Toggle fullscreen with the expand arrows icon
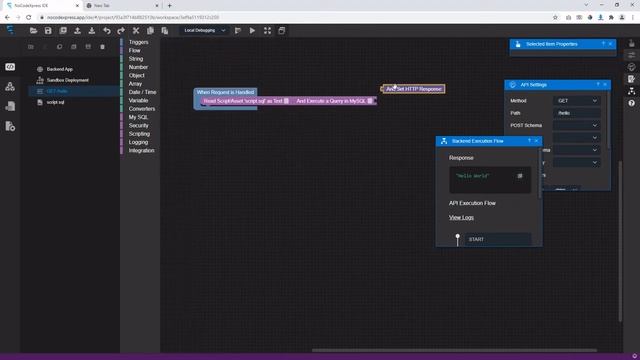Image resolution: width=640 pixels, height=360 pixels. pyautogui.click(x=267, y=31)
